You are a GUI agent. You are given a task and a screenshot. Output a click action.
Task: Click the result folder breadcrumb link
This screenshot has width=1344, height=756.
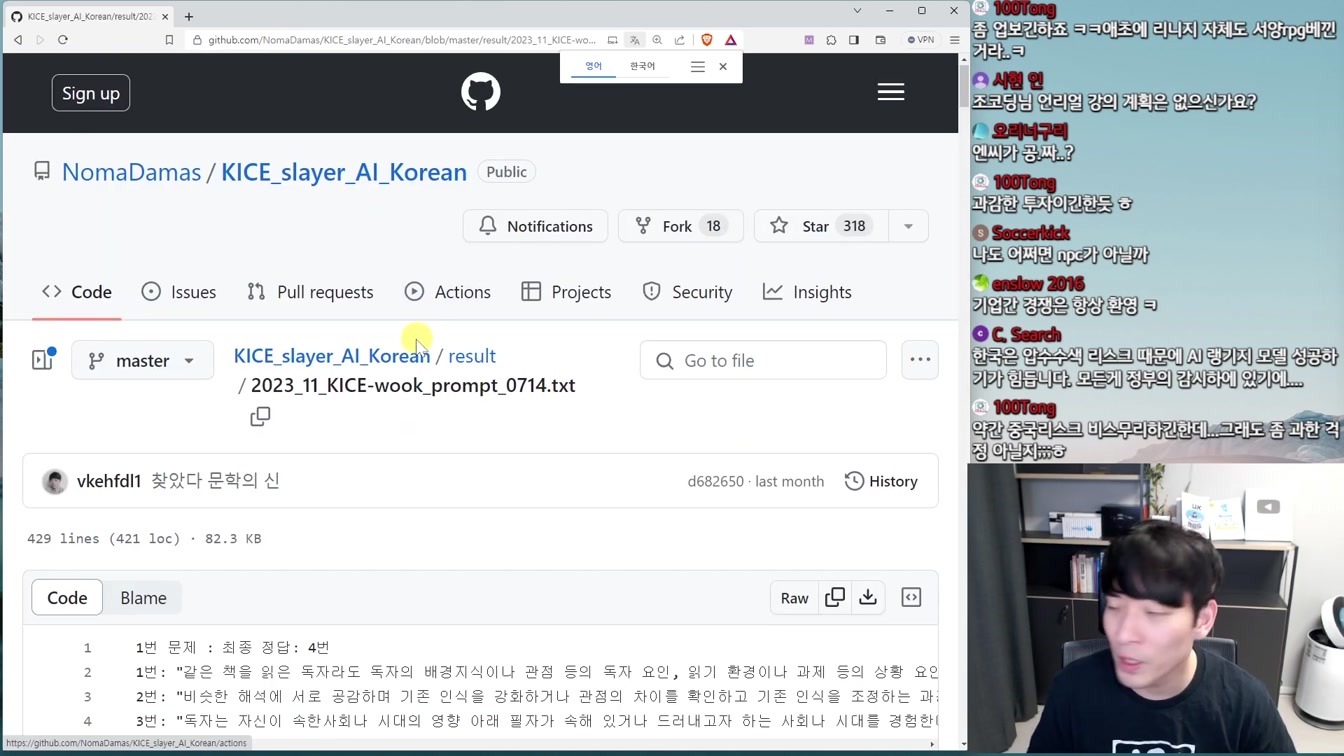pos(472,356)
